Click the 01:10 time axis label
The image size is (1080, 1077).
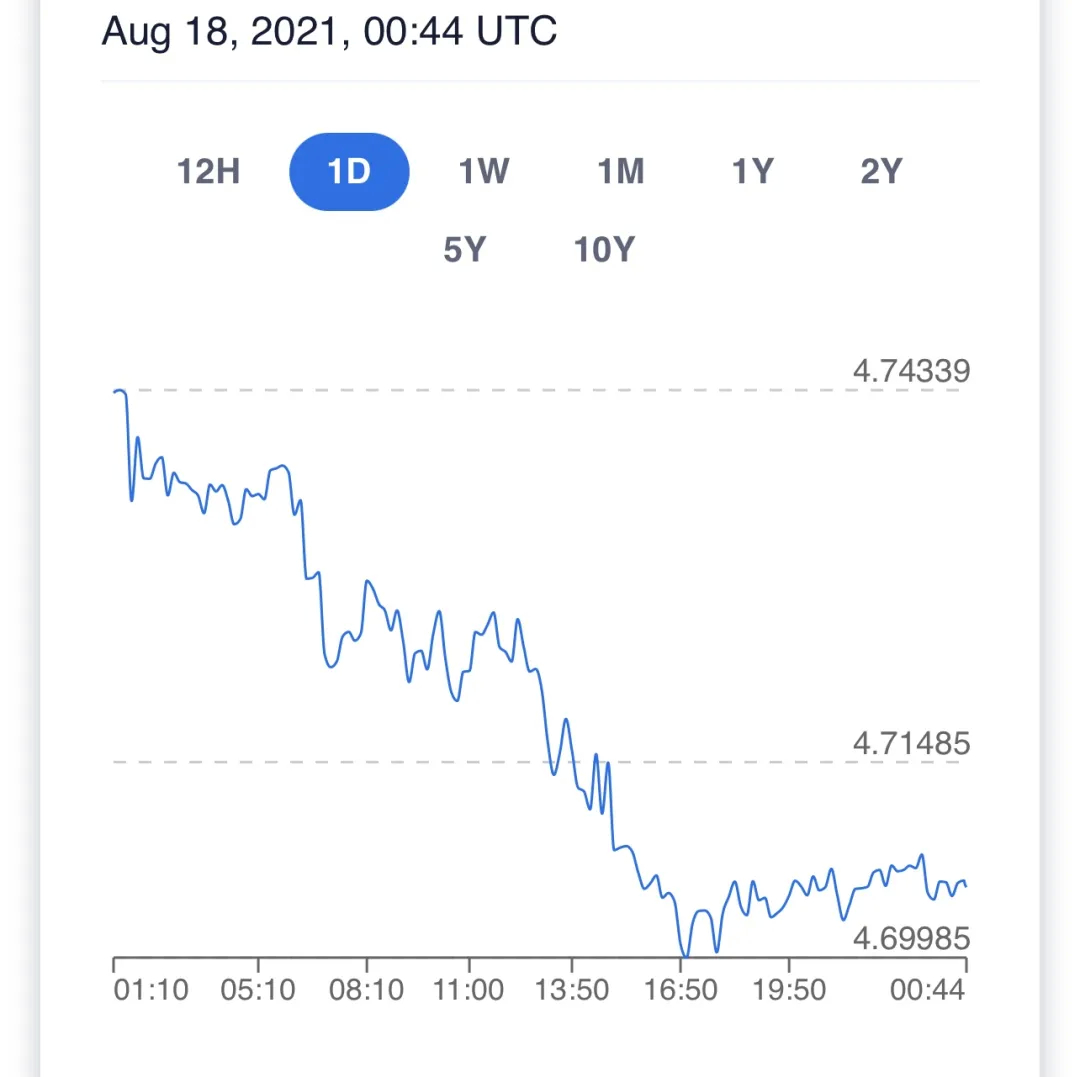click(x=151, y=990)
